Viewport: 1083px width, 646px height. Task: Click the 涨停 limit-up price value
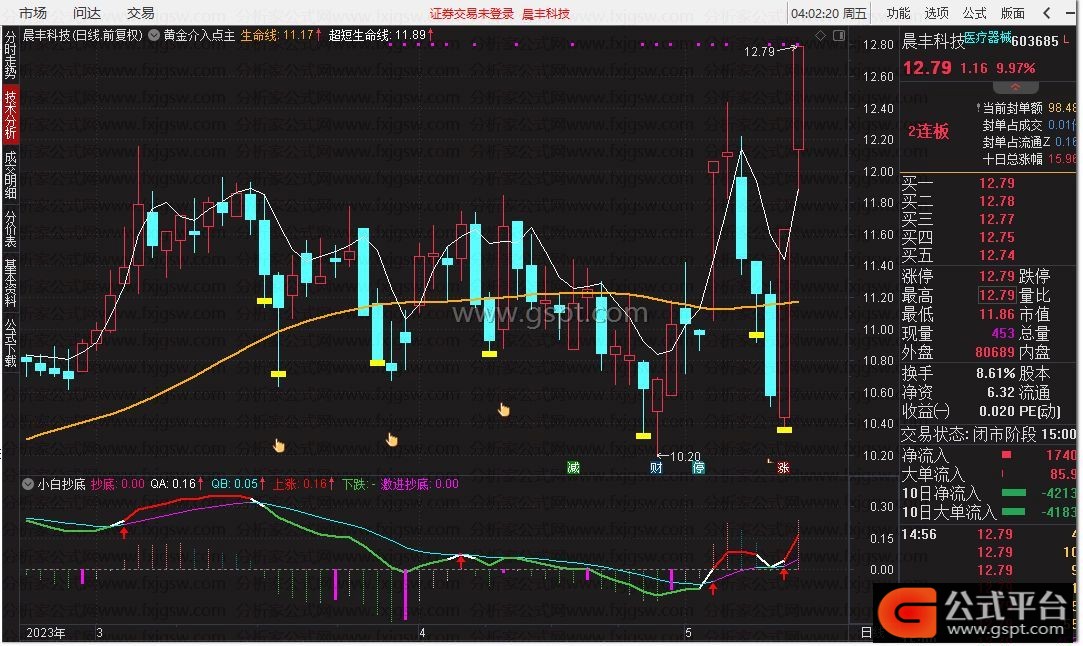[x=997, y=276]
